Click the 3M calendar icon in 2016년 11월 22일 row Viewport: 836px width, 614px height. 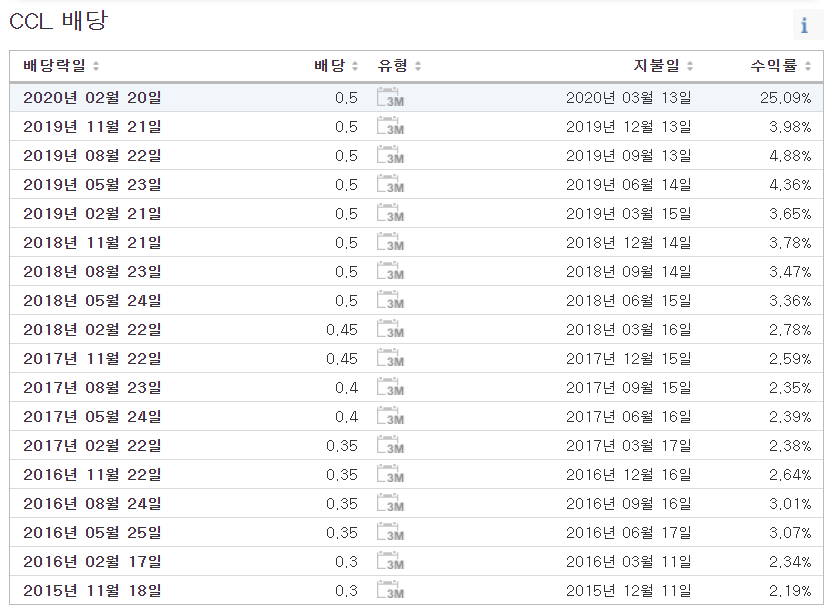390,474
